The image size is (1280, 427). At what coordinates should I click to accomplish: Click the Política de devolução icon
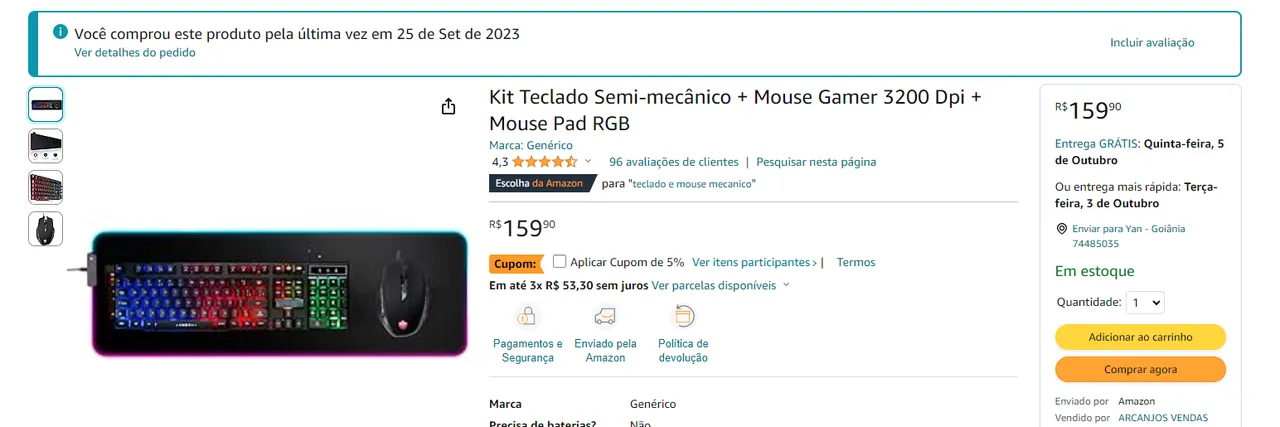point(683,317)
